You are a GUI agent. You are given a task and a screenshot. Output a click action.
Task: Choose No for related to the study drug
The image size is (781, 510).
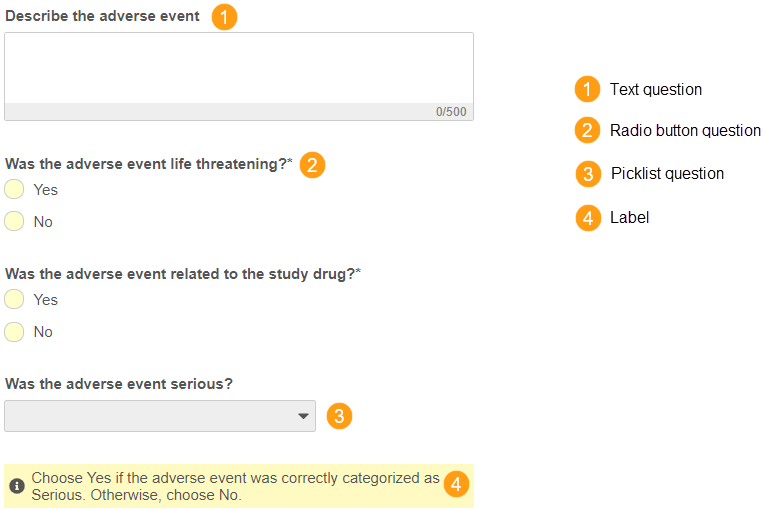pos(15,331)
